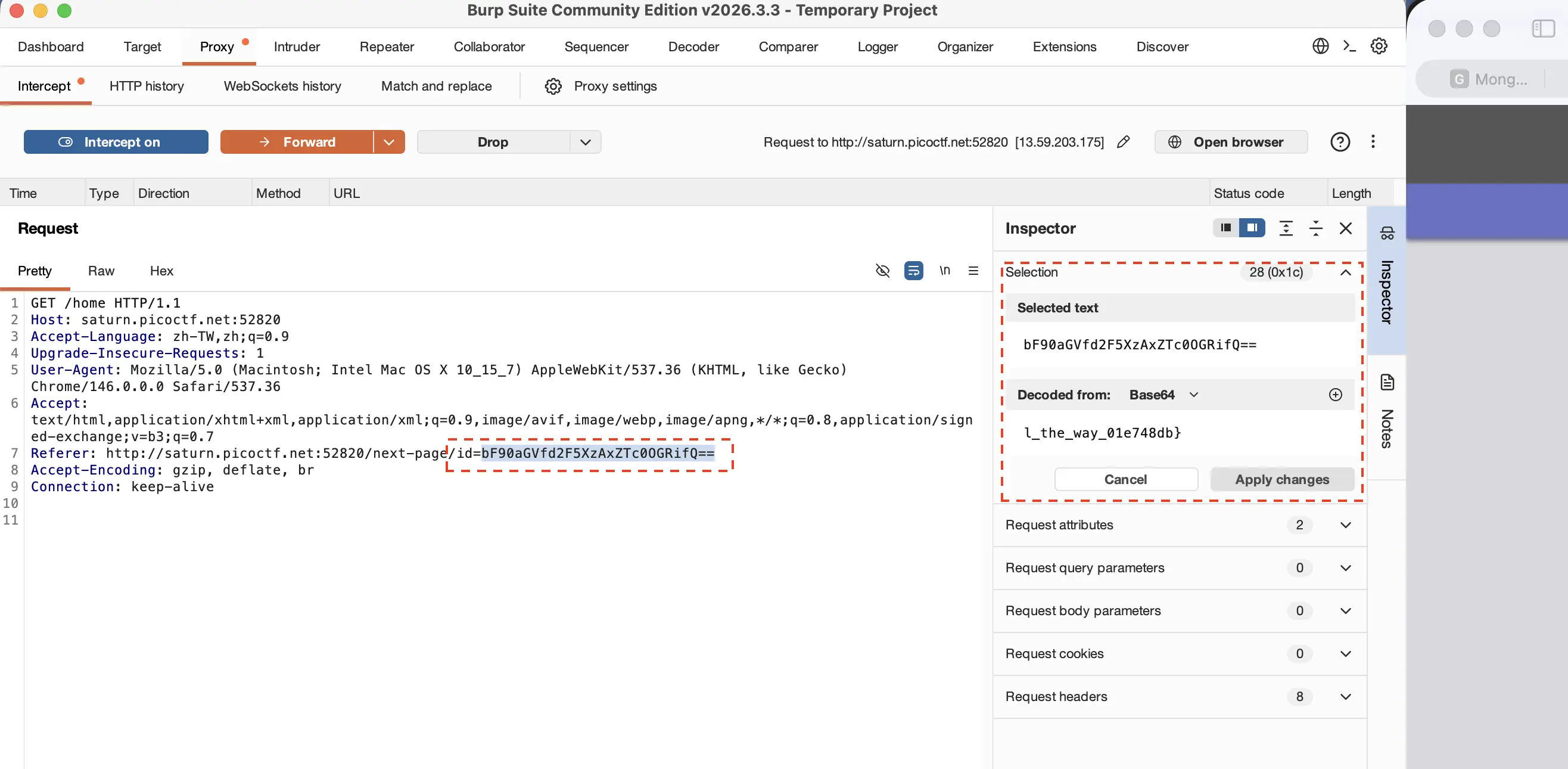Drop the intercepted request
1568x769 pixels.
tap(493, 142)
